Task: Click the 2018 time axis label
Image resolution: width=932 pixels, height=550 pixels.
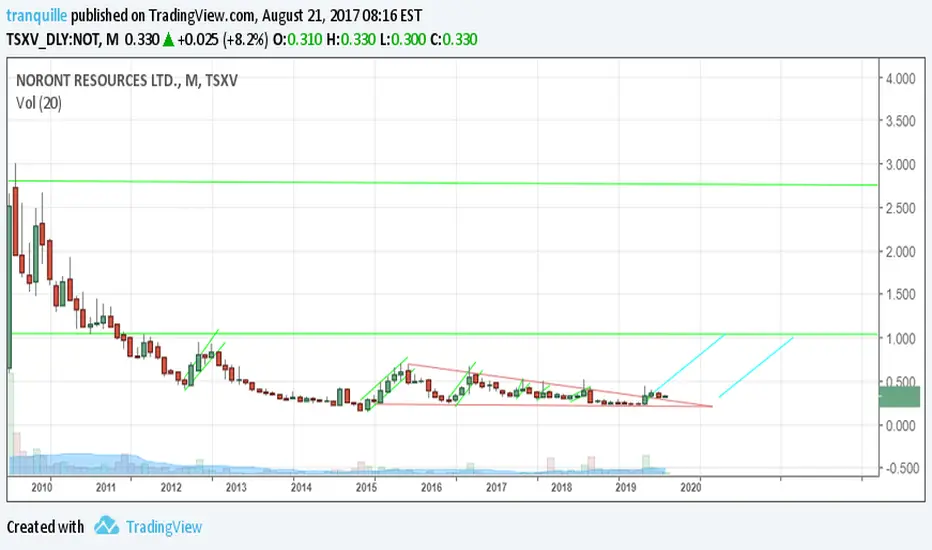Action: pos(562,488)
